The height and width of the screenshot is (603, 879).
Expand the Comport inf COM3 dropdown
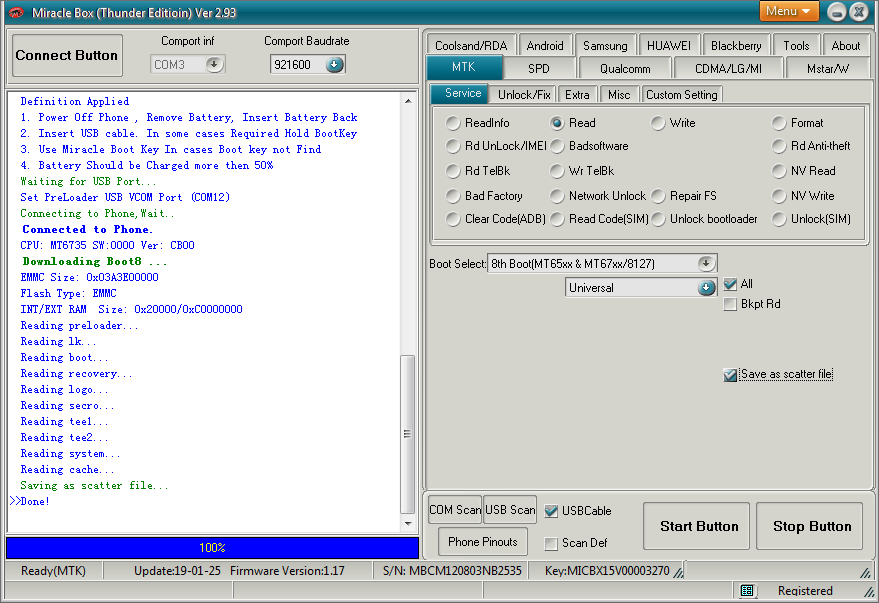click(214, 64)
